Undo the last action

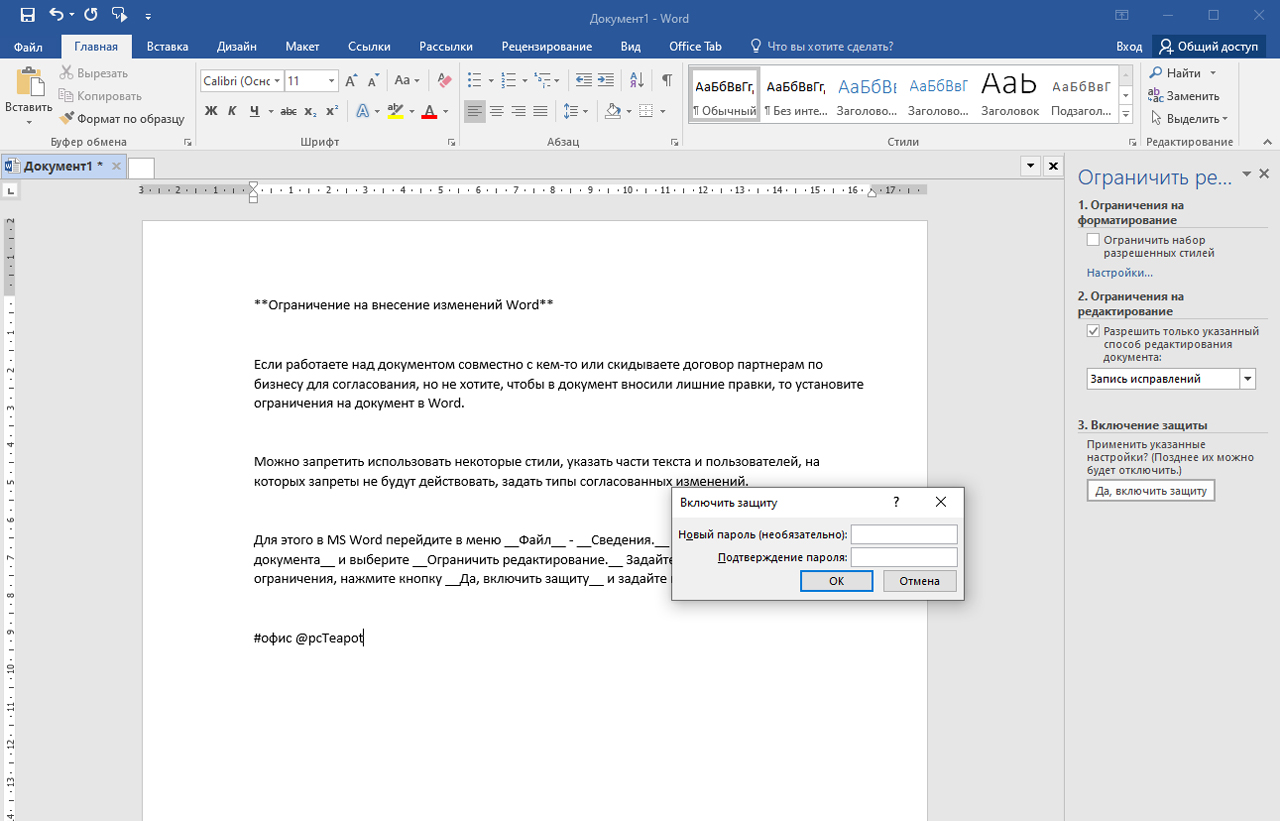(x=56, y=15)
